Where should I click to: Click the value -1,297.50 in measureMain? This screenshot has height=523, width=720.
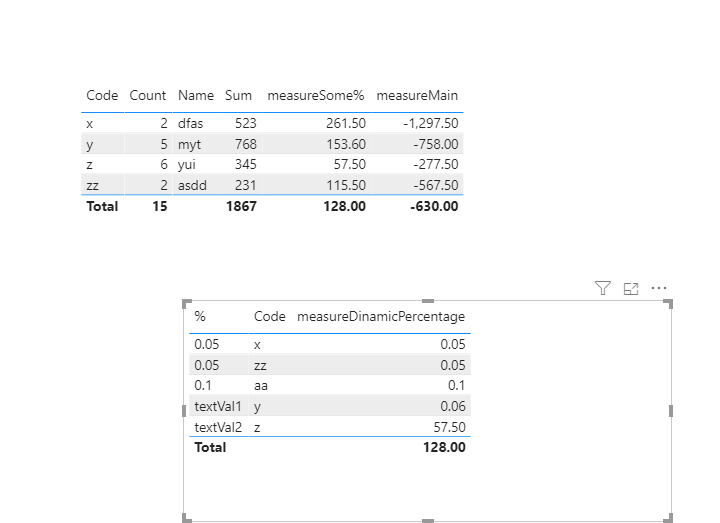click(431, 124)
